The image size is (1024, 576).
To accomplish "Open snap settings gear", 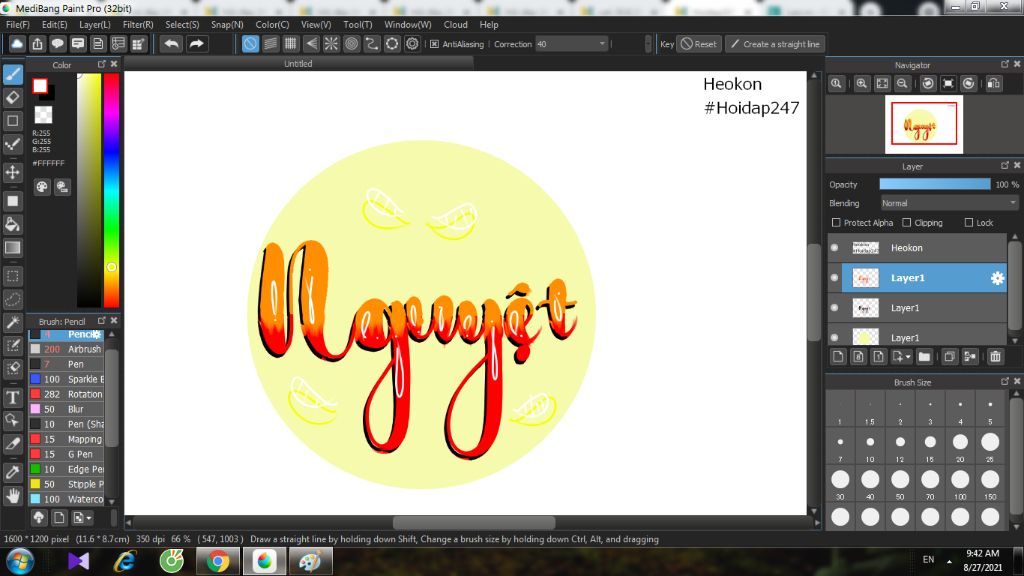I will [412, 44].
